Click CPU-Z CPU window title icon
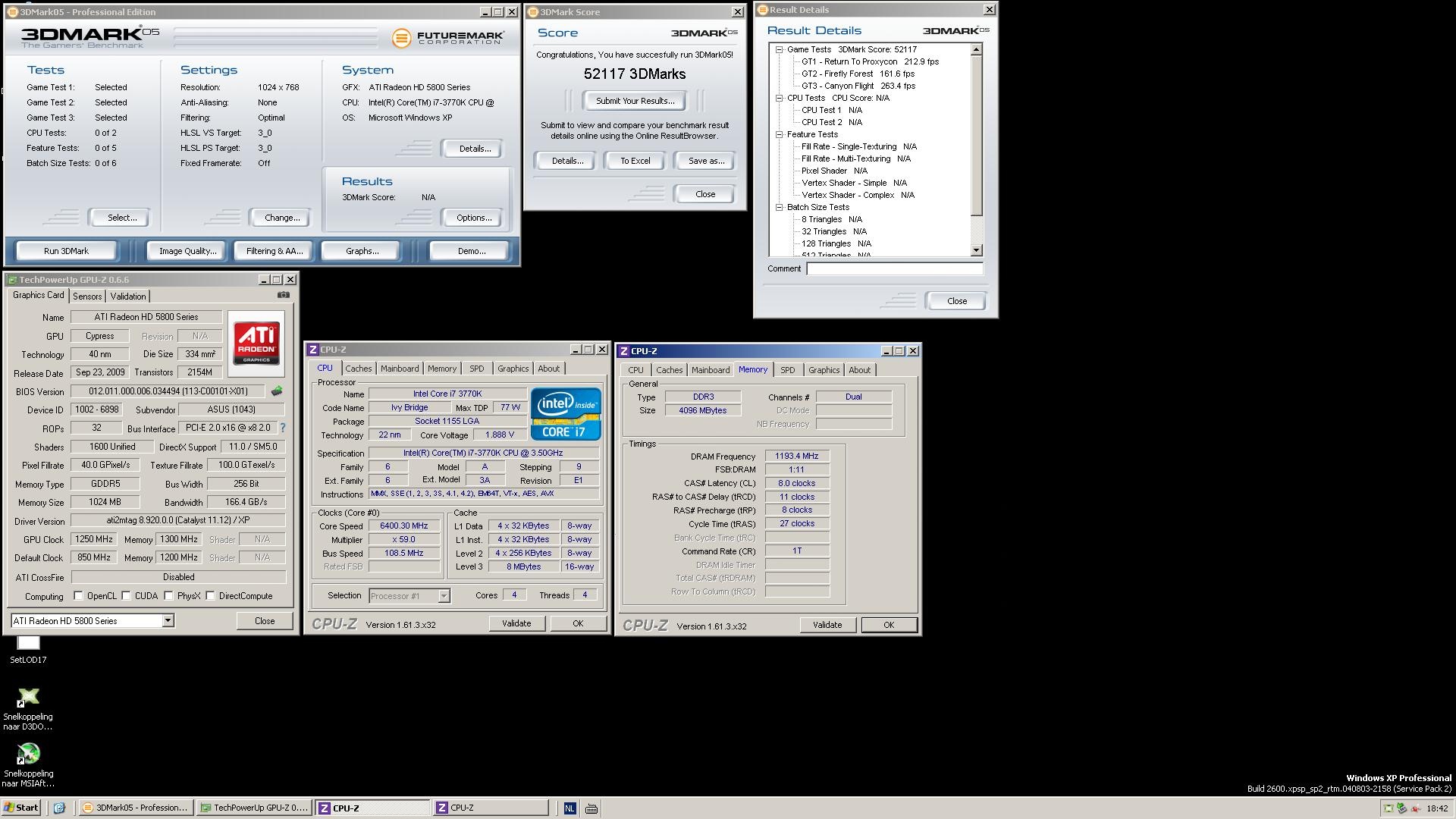 coord(312,350)
